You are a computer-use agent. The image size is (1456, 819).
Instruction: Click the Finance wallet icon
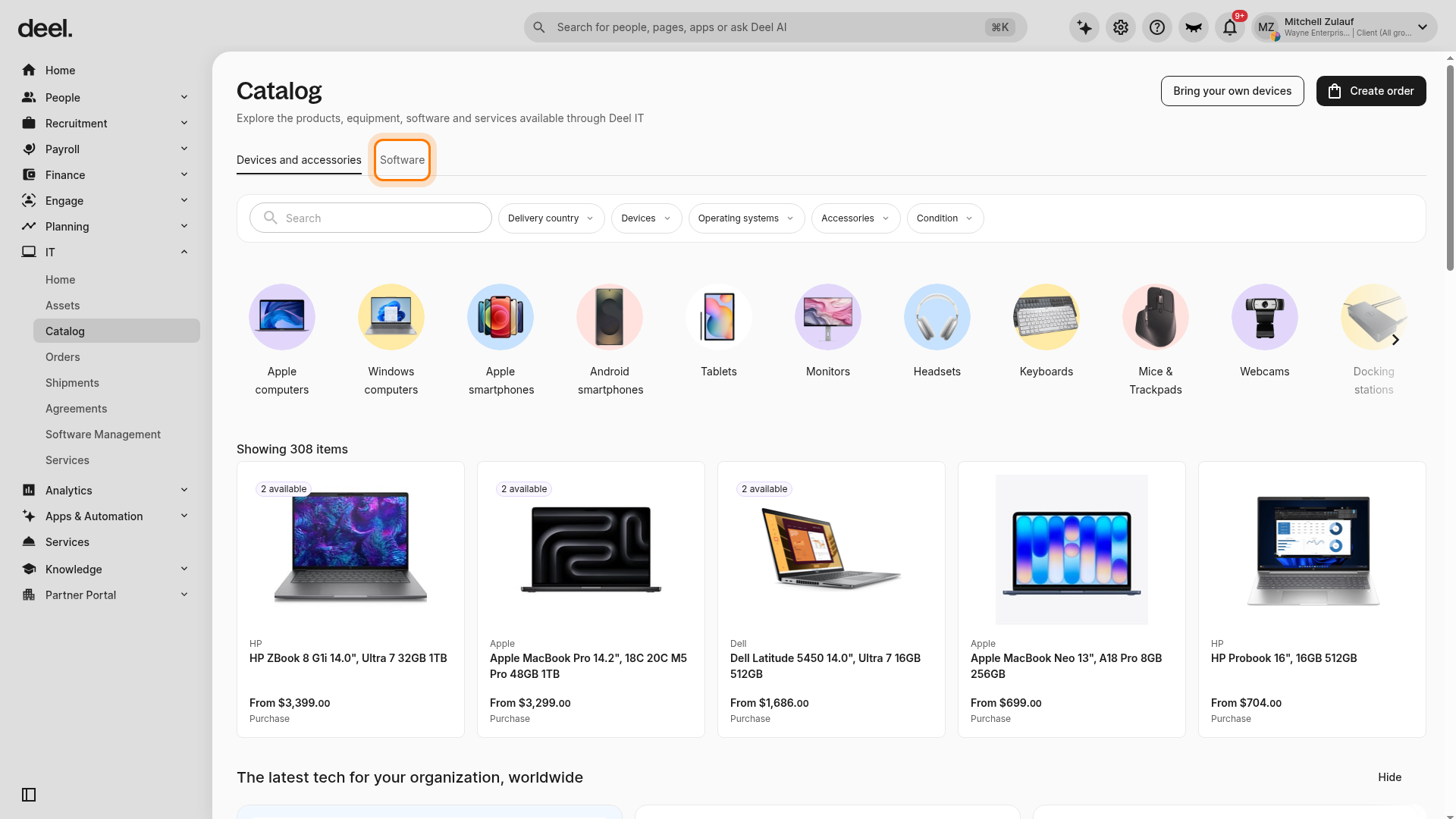pyautogui.click(x=29, y=174)
